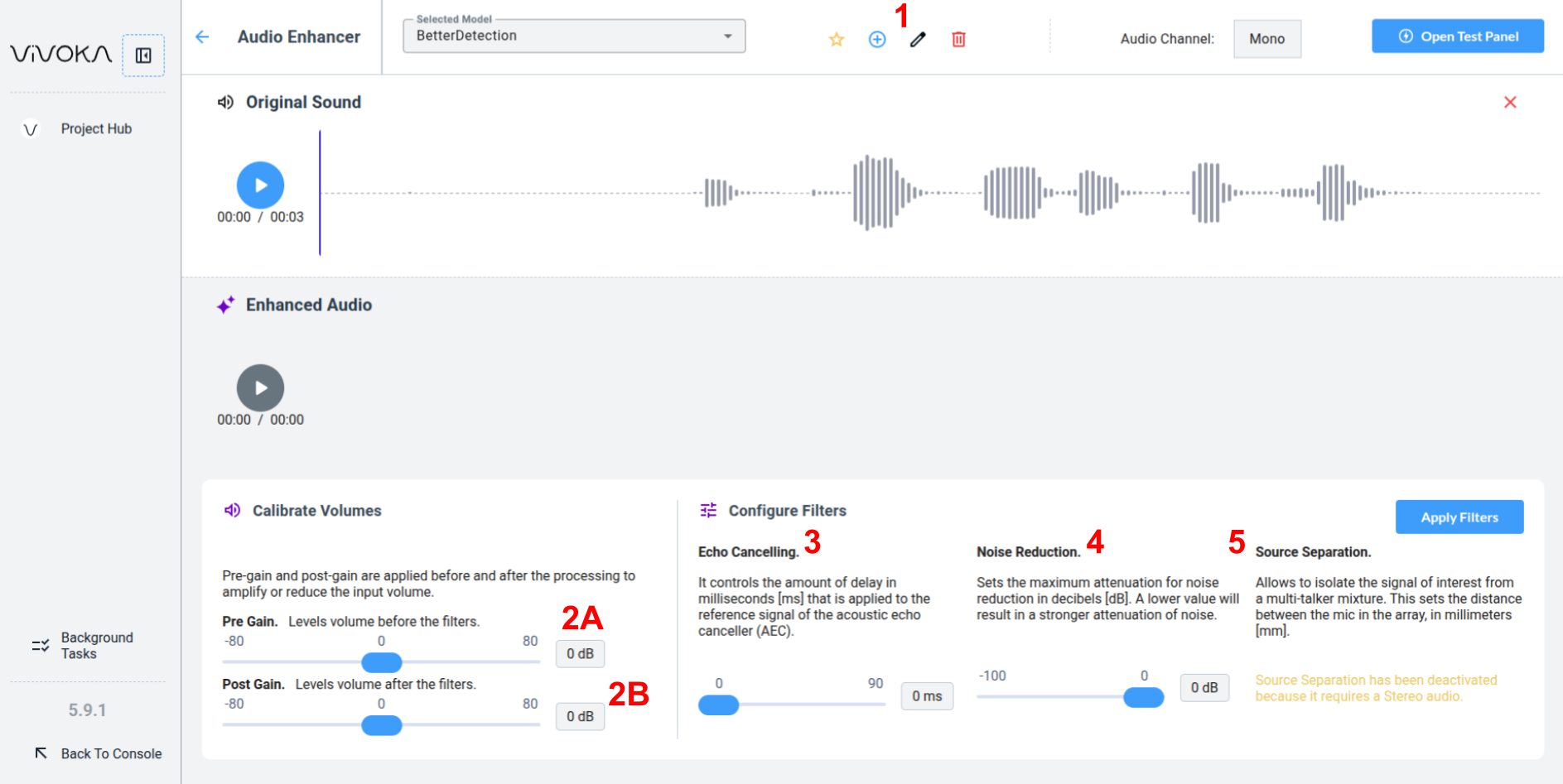
Task: Click the Pre Gain slider handle
Action: tap(382, 662)
